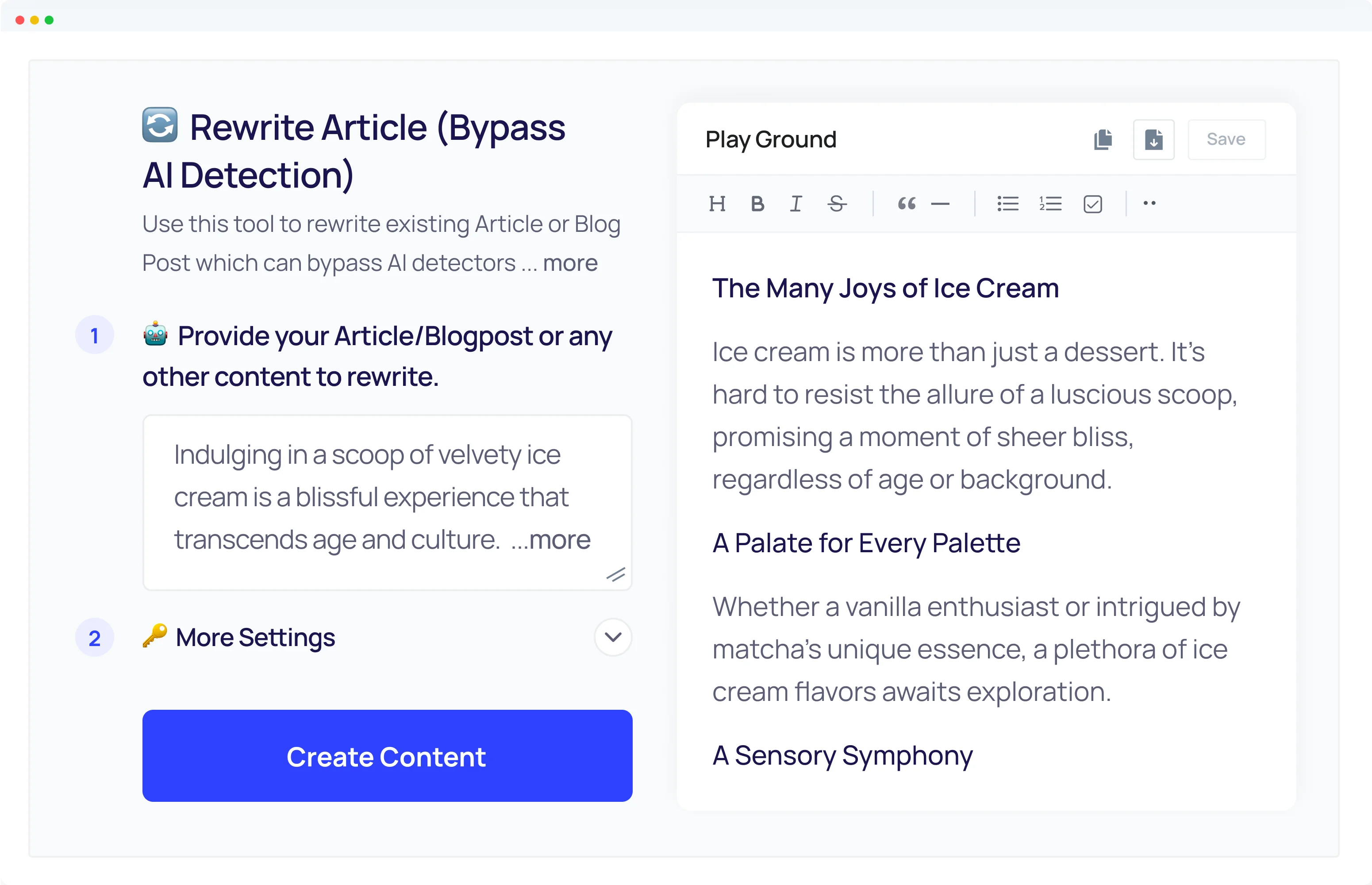Insert a horizontal divider line

pos(941,204)
